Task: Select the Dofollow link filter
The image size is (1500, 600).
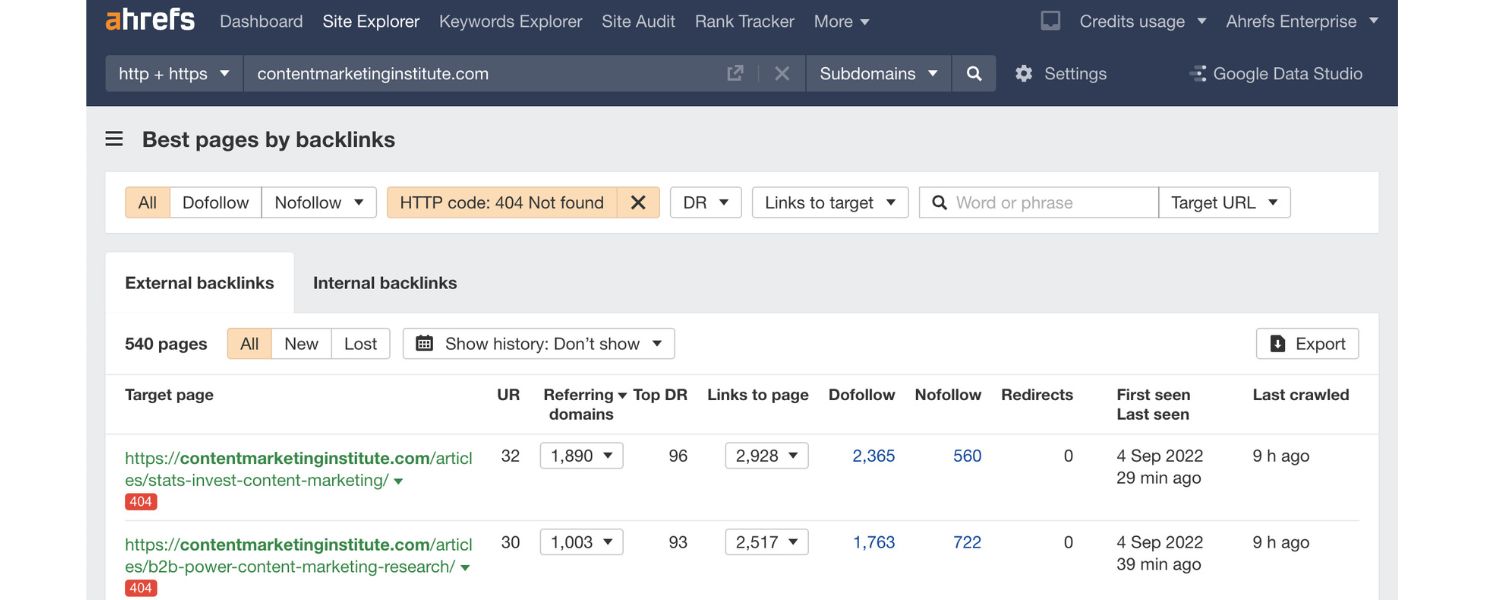Action: [215, 203]
